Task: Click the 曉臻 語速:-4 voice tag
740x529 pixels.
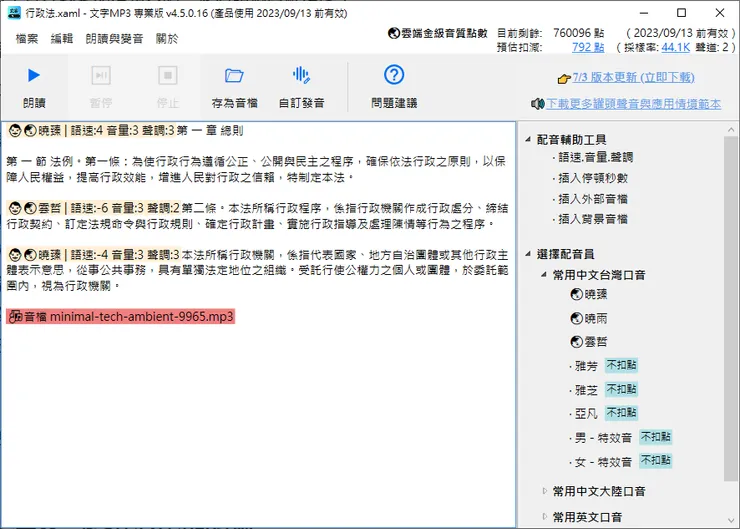Action: 93,255
